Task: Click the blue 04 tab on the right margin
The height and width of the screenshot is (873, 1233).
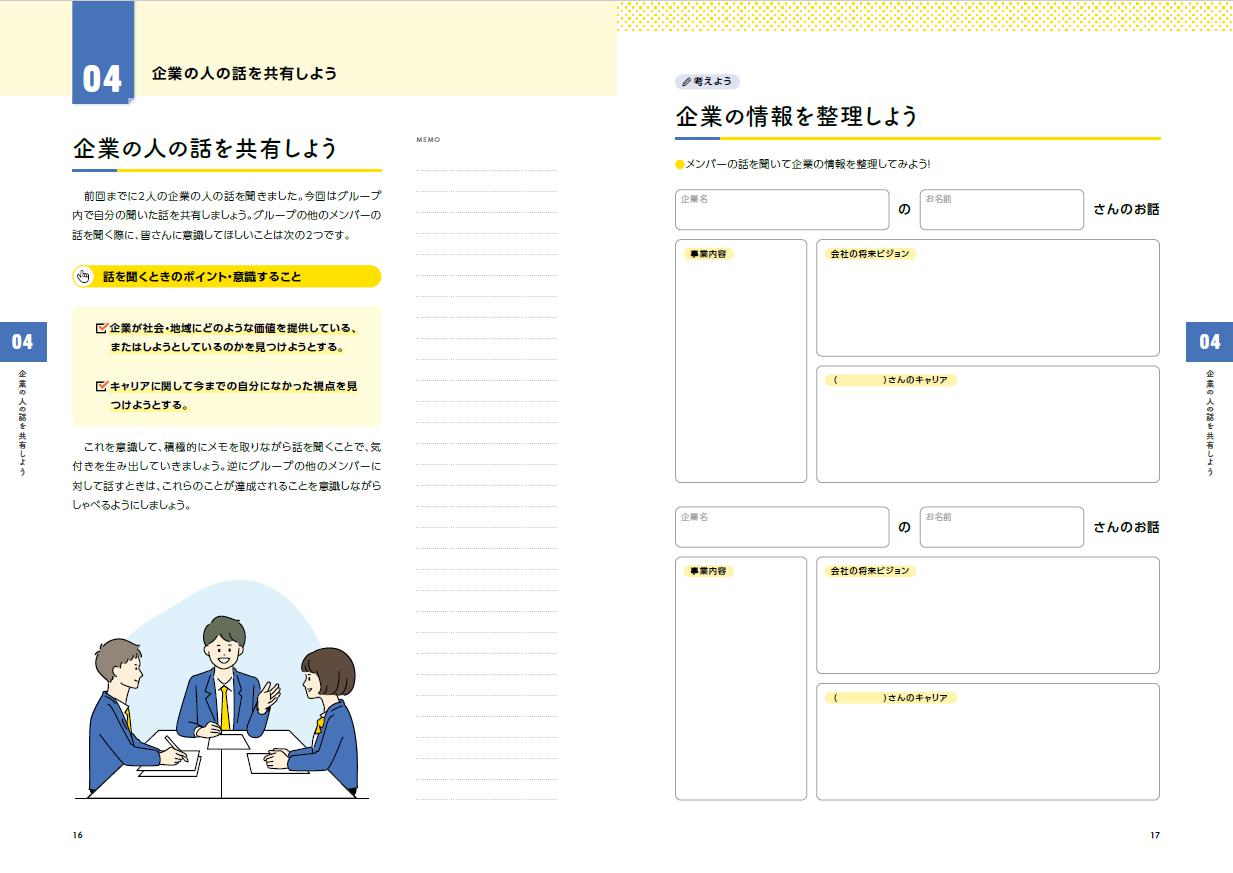Action: (x=1209, y=342)
